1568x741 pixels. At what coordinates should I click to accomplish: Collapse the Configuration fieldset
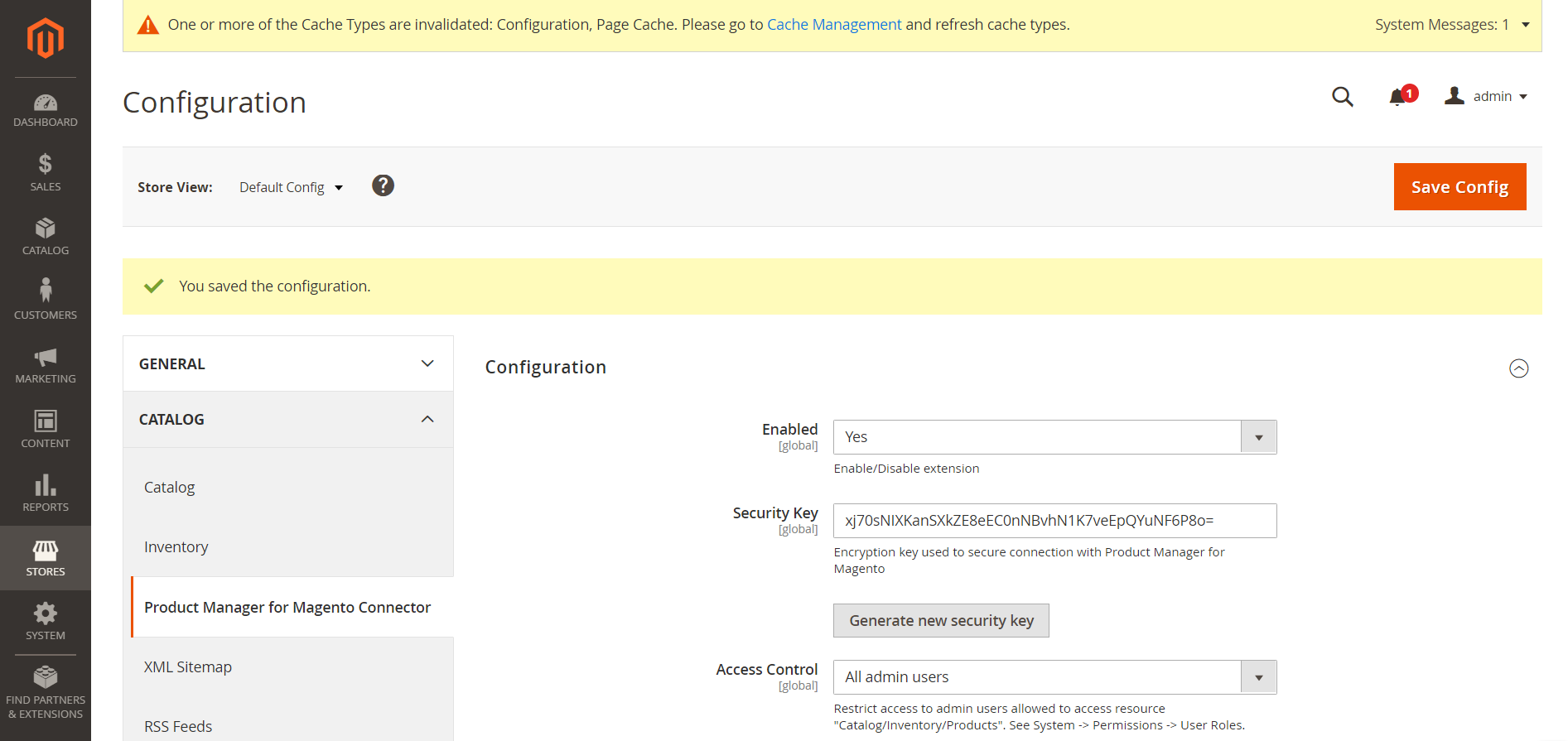(x=1518, y=368)
